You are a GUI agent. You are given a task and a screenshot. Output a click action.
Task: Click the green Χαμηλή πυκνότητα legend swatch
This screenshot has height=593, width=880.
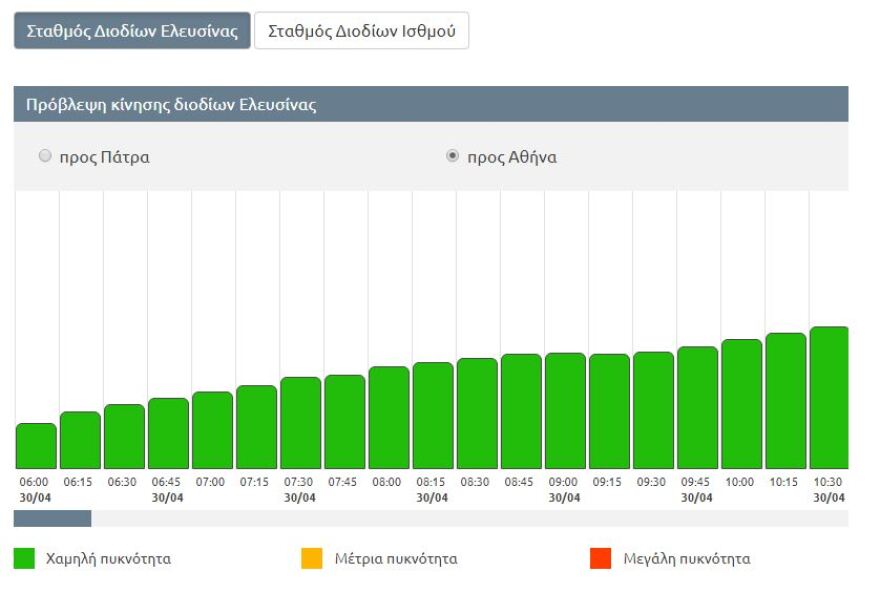click(x=24, y=559)
